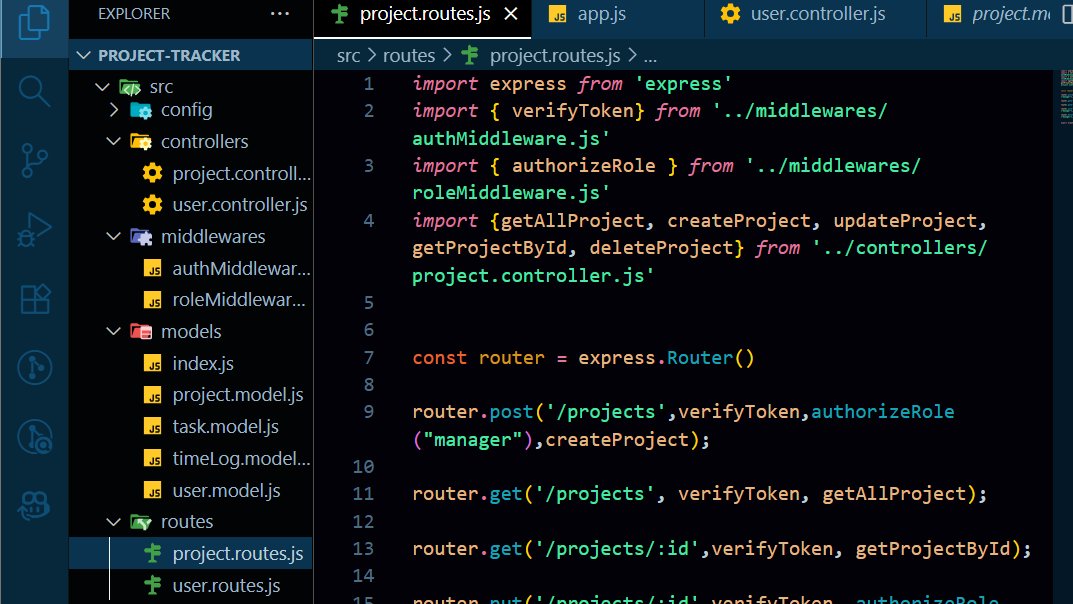Image resolution: width=1073 pixels, height=604 pixels.
Task: Click 'getAllProject' on line 11
Action: 894,494
